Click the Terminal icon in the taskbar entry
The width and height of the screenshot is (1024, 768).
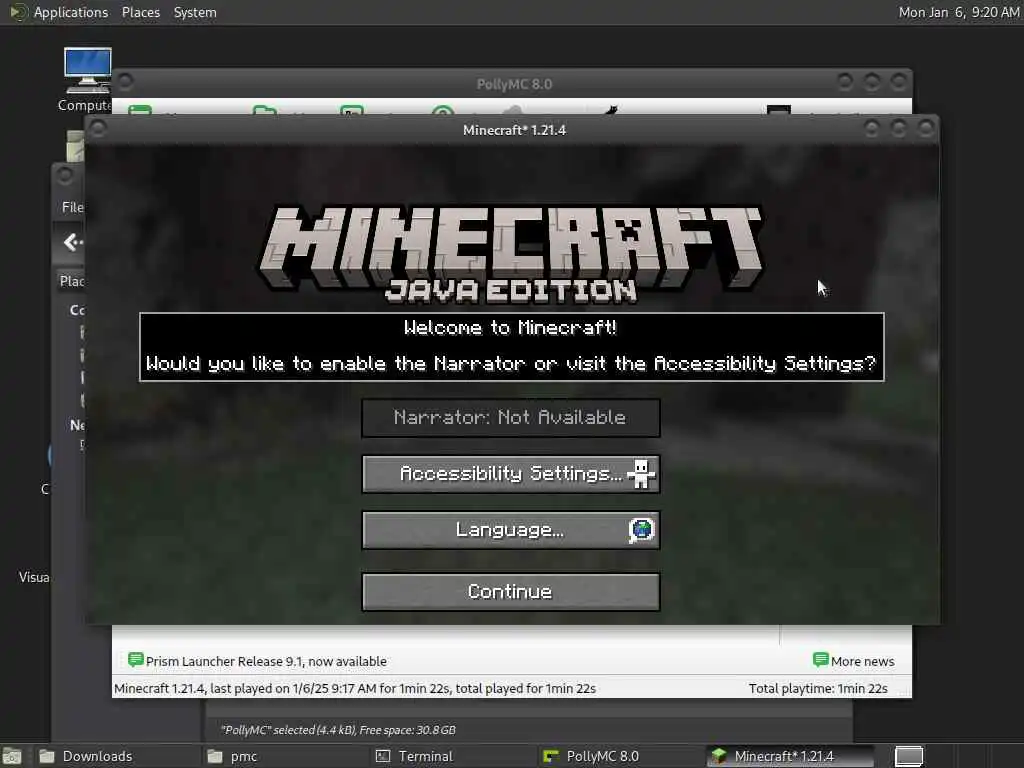[x=383, y=756]
